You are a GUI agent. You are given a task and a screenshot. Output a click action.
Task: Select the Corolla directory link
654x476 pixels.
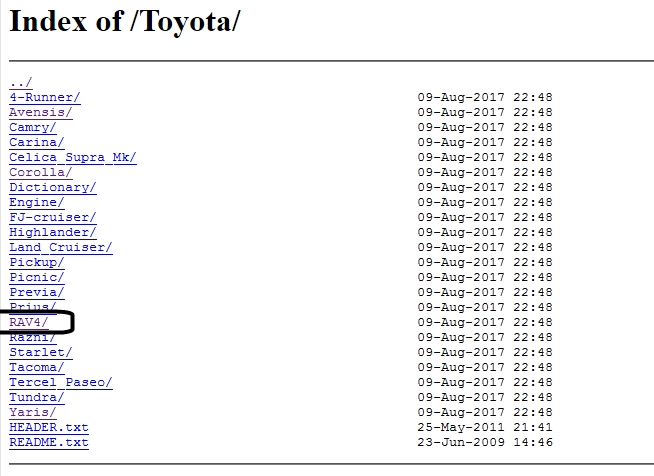click(40, 172)
